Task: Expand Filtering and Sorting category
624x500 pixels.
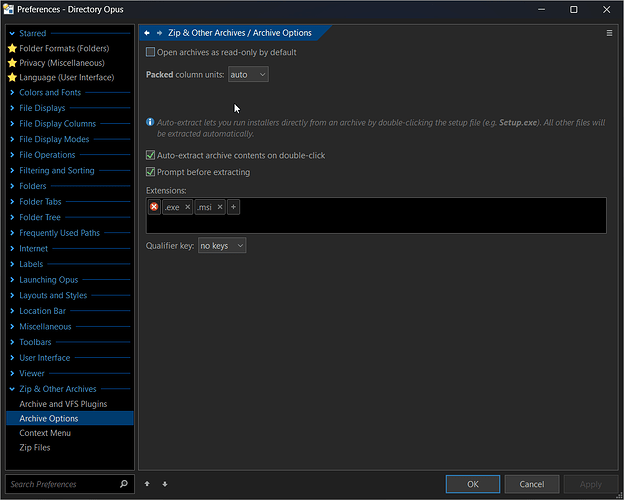Action: (12, 170)
